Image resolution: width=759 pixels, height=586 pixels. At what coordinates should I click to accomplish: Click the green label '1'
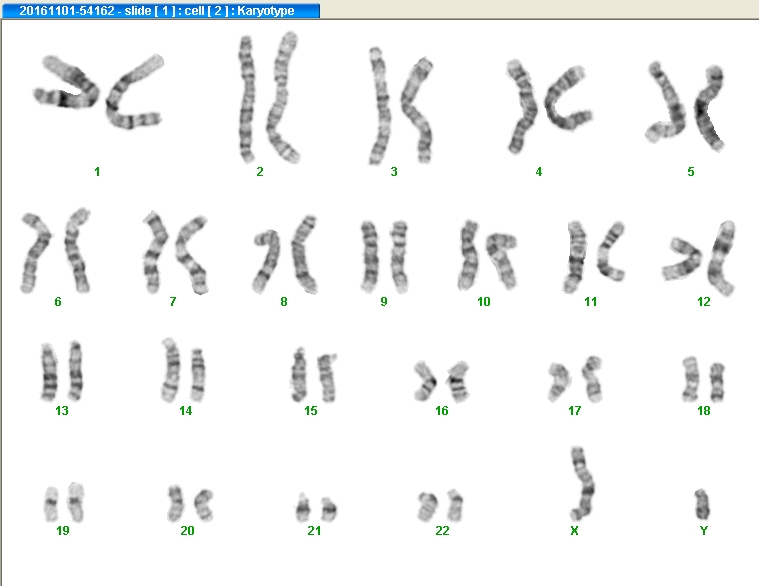(97, 172)
